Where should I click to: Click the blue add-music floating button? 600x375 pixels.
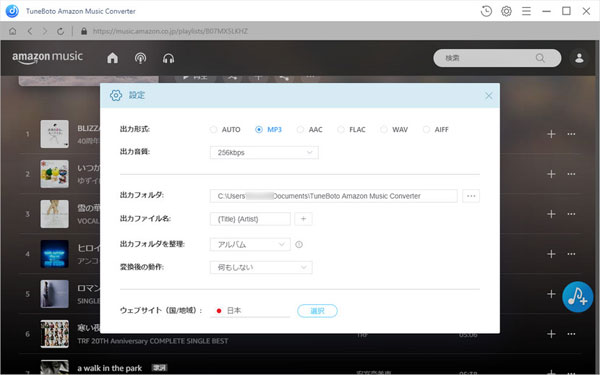click(x=577, y=297)
